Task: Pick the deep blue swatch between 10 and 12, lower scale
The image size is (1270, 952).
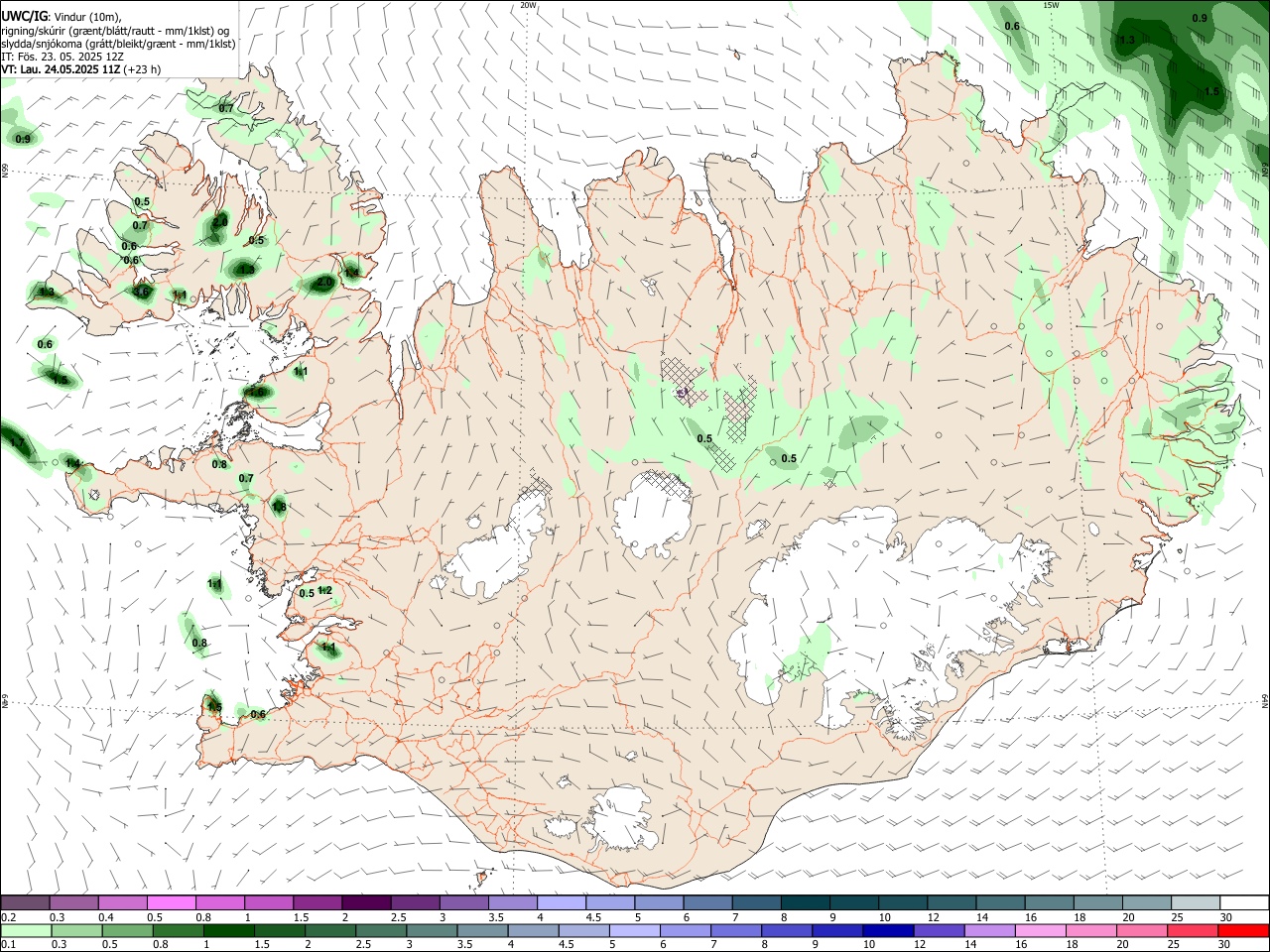Action: (888, 930)
